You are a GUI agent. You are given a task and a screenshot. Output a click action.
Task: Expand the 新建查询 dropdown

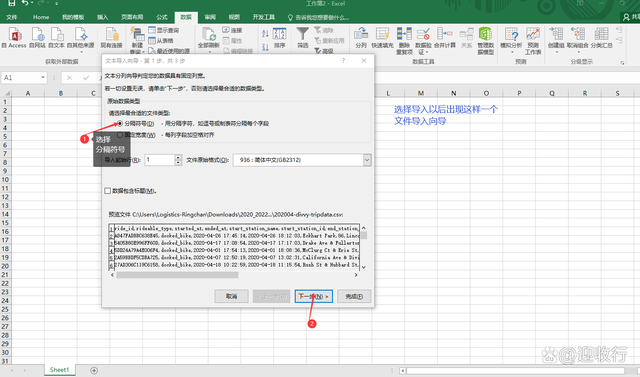click(x=142, y=52)
